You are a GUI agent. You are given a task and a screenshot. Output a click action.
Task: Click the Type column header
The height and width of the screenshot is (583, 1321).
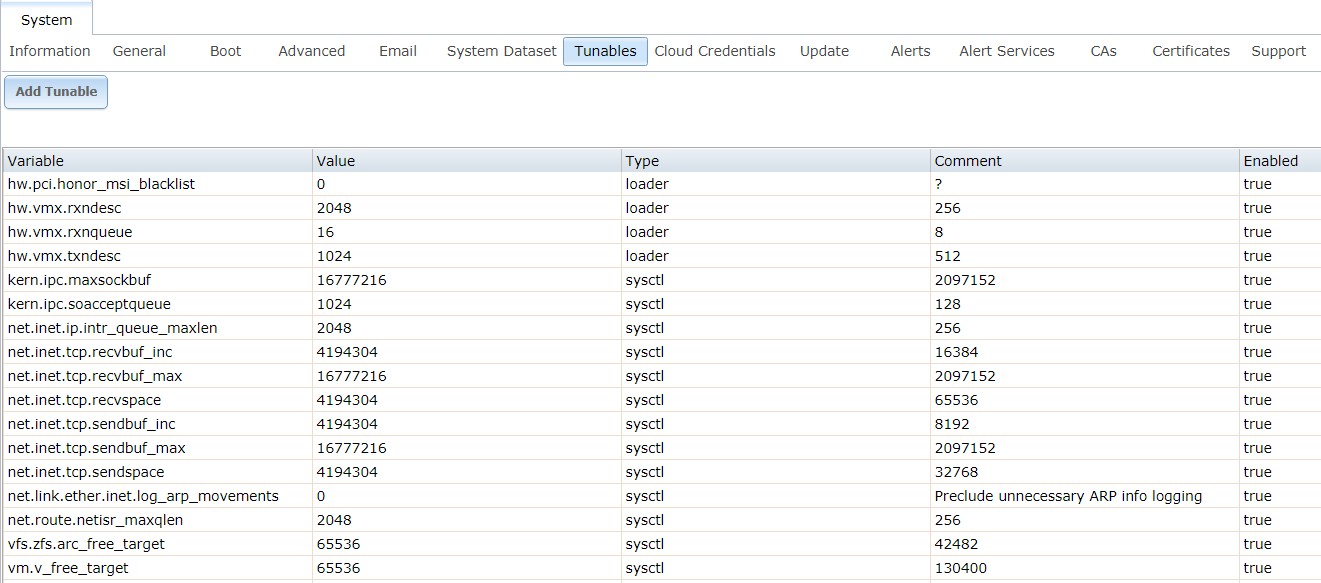(x=776, y=160)
